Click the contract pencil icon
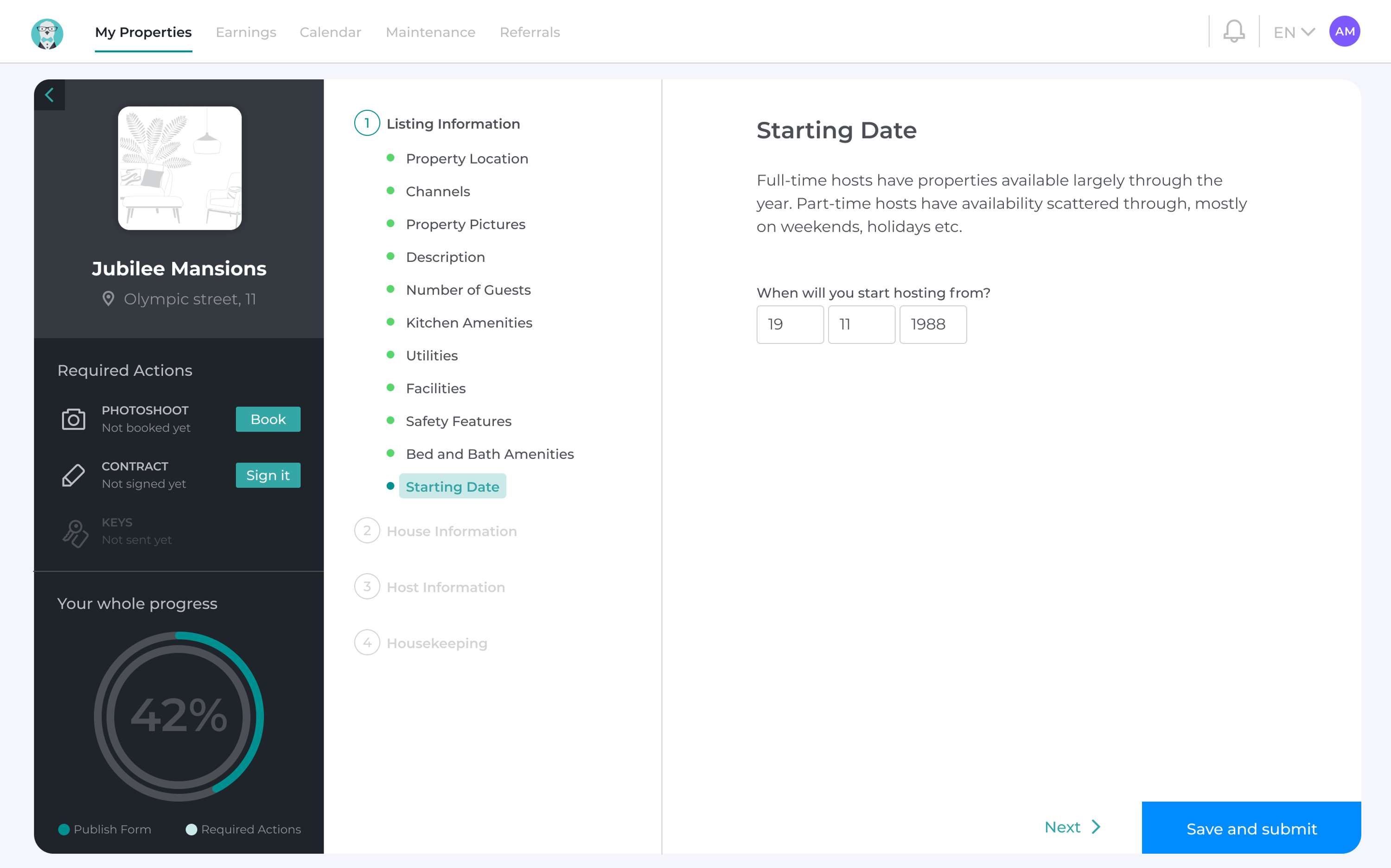Viewport: 1391px width, 868px height. pyautogui.click(x=74, y=475)
